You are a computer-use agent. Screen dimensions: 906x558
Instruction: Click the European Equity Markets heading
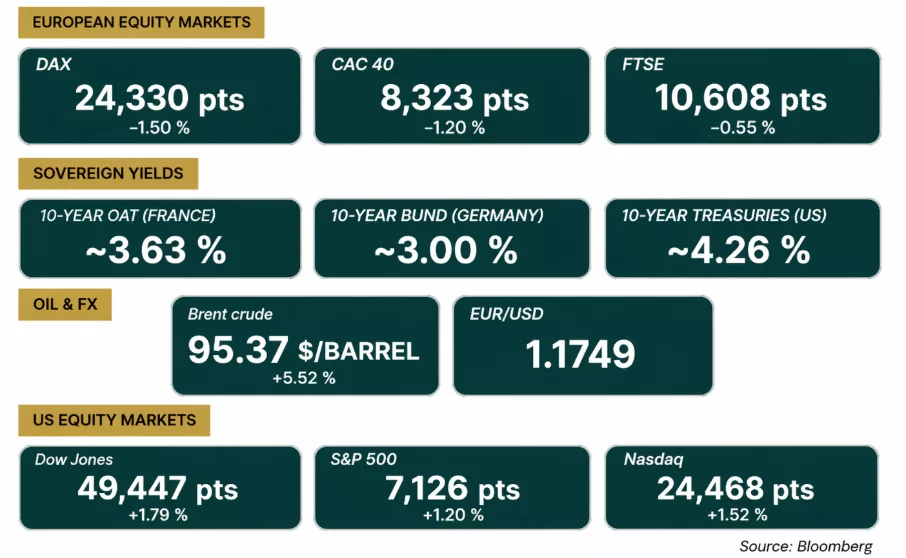141,23
